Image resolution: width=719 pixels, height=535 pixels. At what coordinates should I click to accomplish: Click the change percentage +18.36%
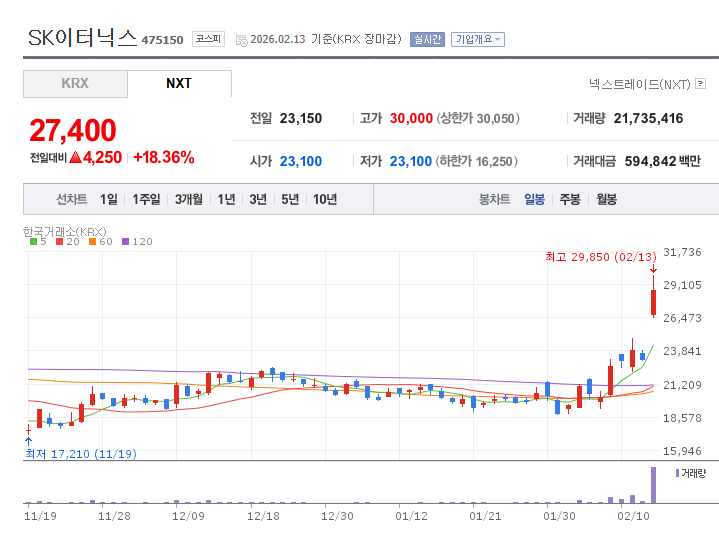click(x=164, y=157)
